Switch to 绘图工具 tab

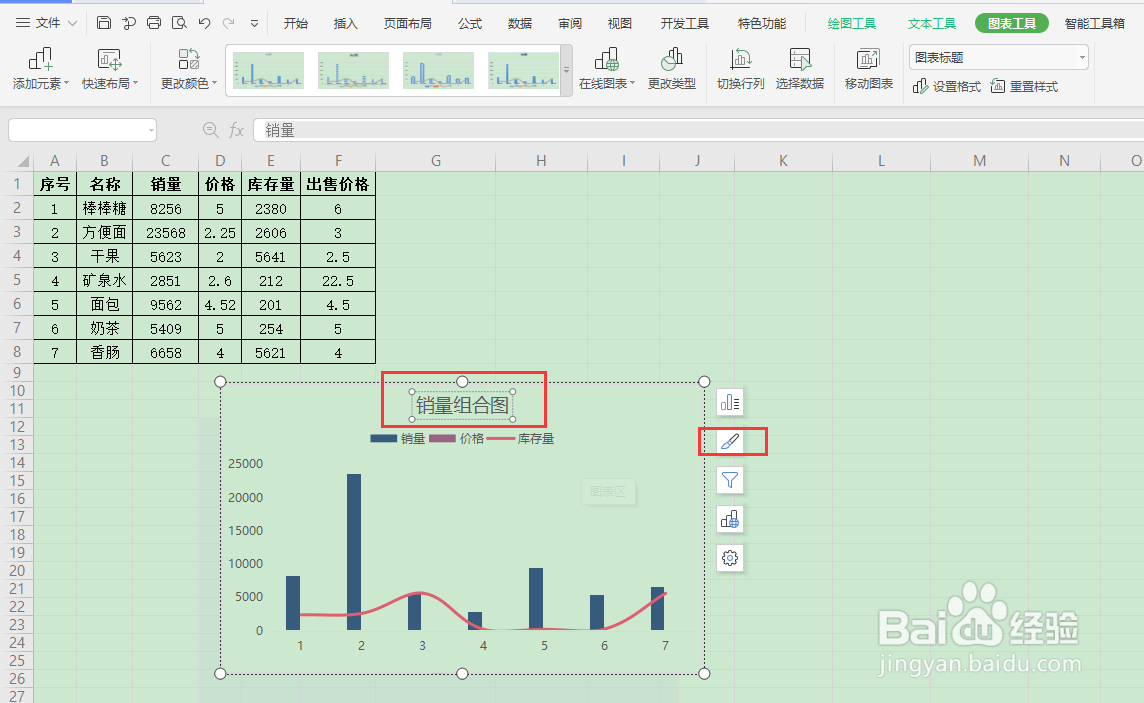pos(851,24)
